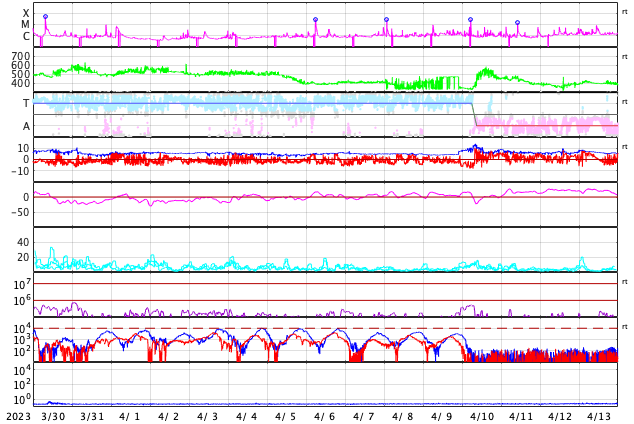Screen dimensions: 634x424
Task: Click the 4/ 1 date label
Action: [129, 417]
